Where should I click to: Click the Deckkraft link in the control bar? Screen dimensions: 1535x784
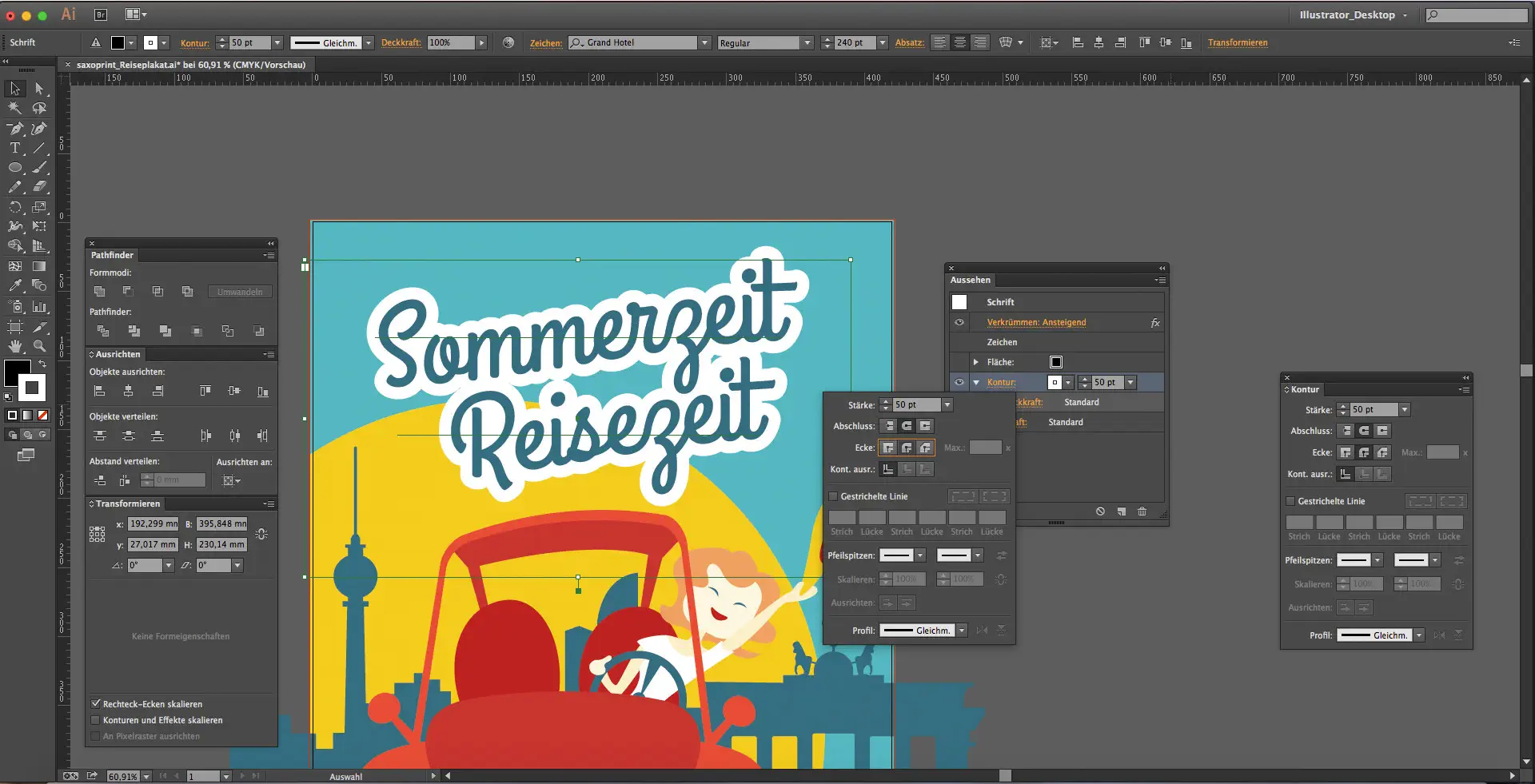[401, 43]
